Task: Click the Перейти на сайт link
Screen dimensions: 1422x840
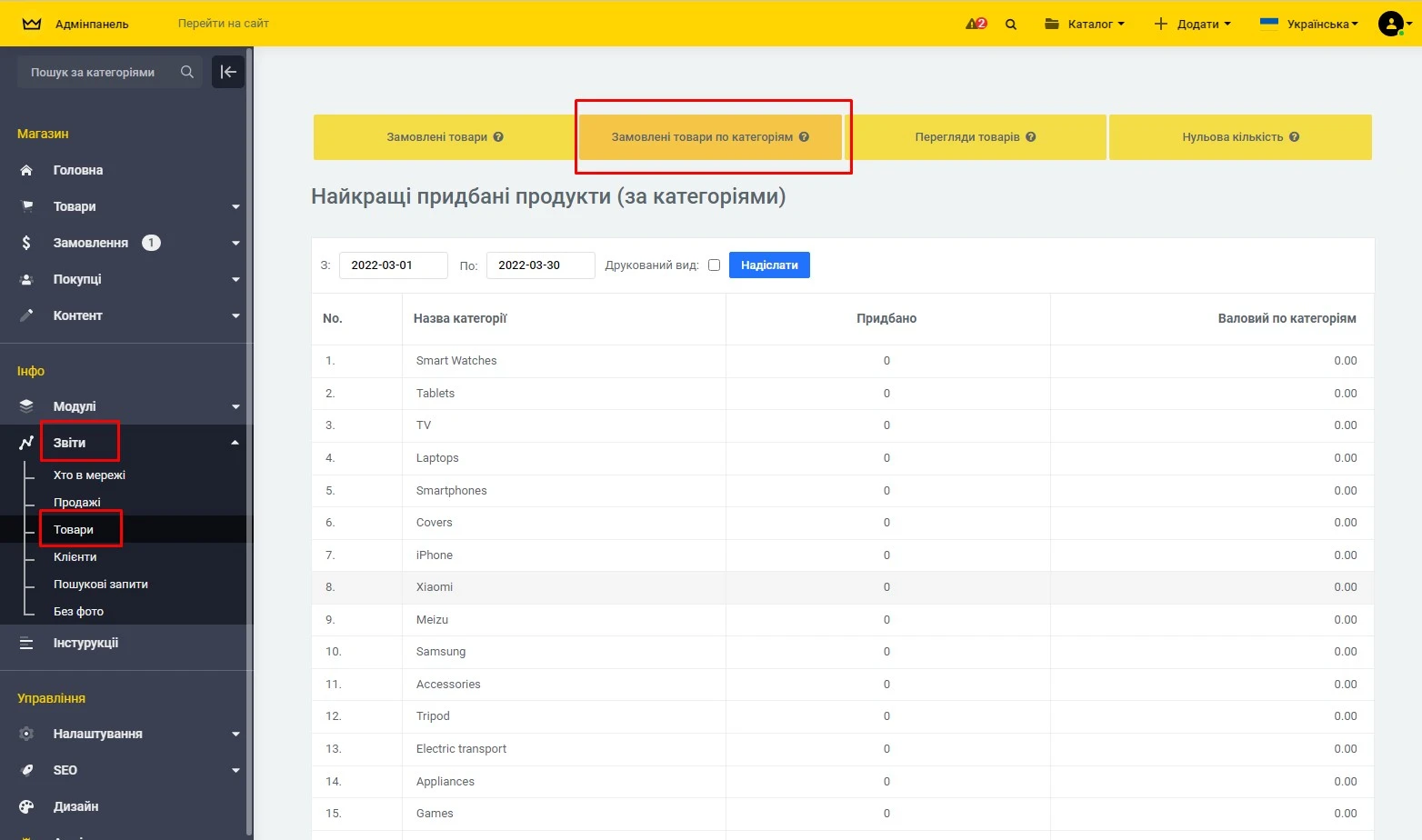Action: [223, 24]
